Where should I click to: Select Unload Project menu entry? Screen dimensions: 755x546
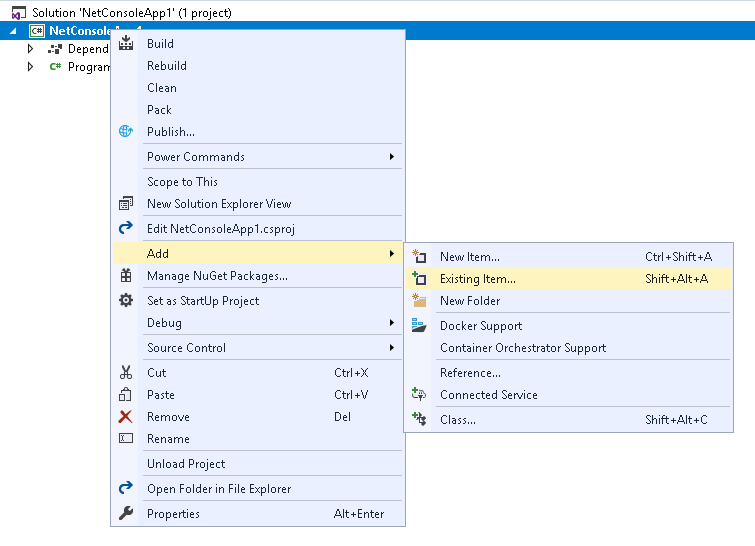[x=186, y=464]
